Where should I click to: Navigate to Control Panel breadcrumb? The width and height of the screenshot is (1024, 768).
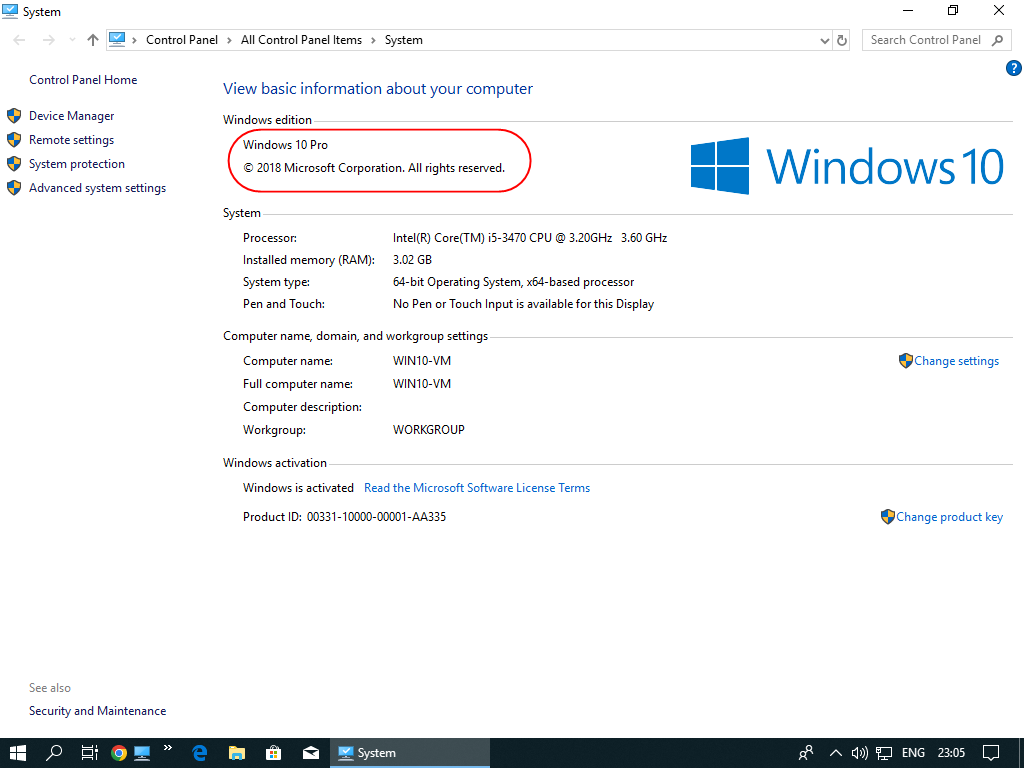coord(181,40)
